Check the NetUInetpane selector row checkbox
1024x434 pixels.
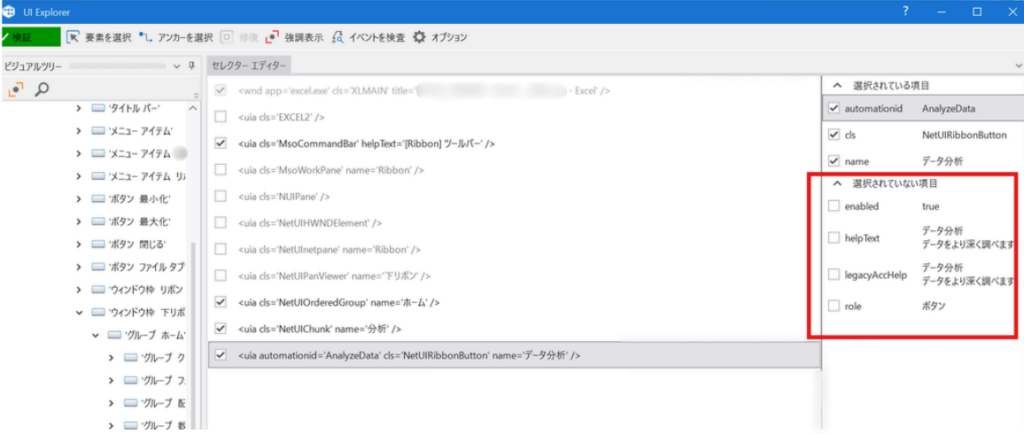click(221, 249)
